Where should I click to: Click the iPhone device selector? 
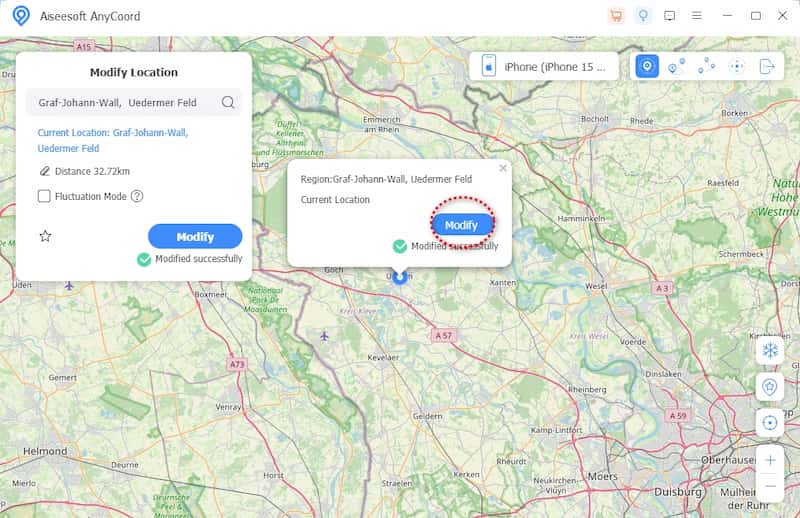coord(543,66)
